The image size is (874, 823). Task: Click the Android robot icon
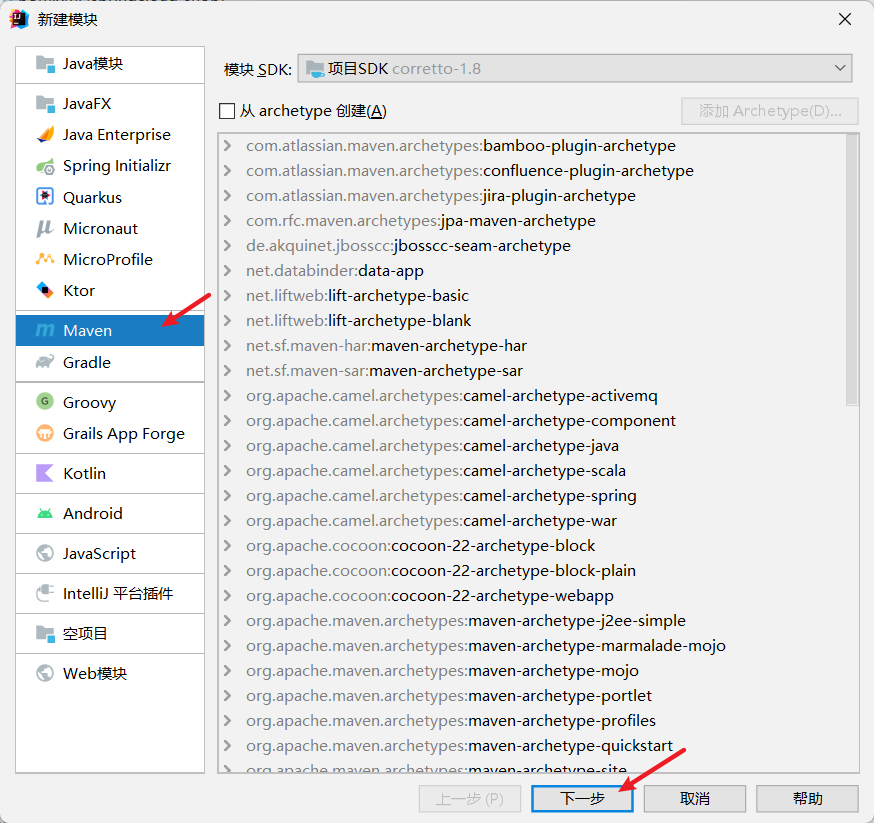coord(45,513)
